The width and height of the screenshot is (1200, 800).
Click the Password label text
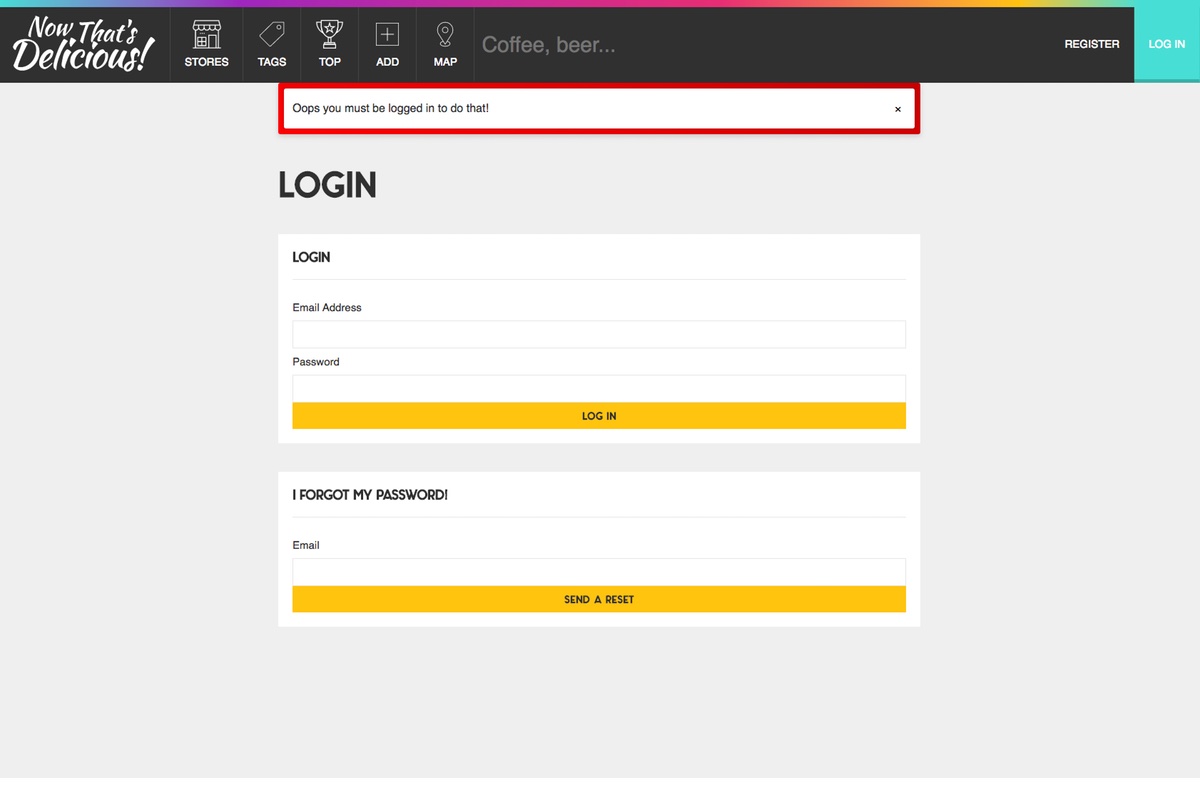coord(316,362)
